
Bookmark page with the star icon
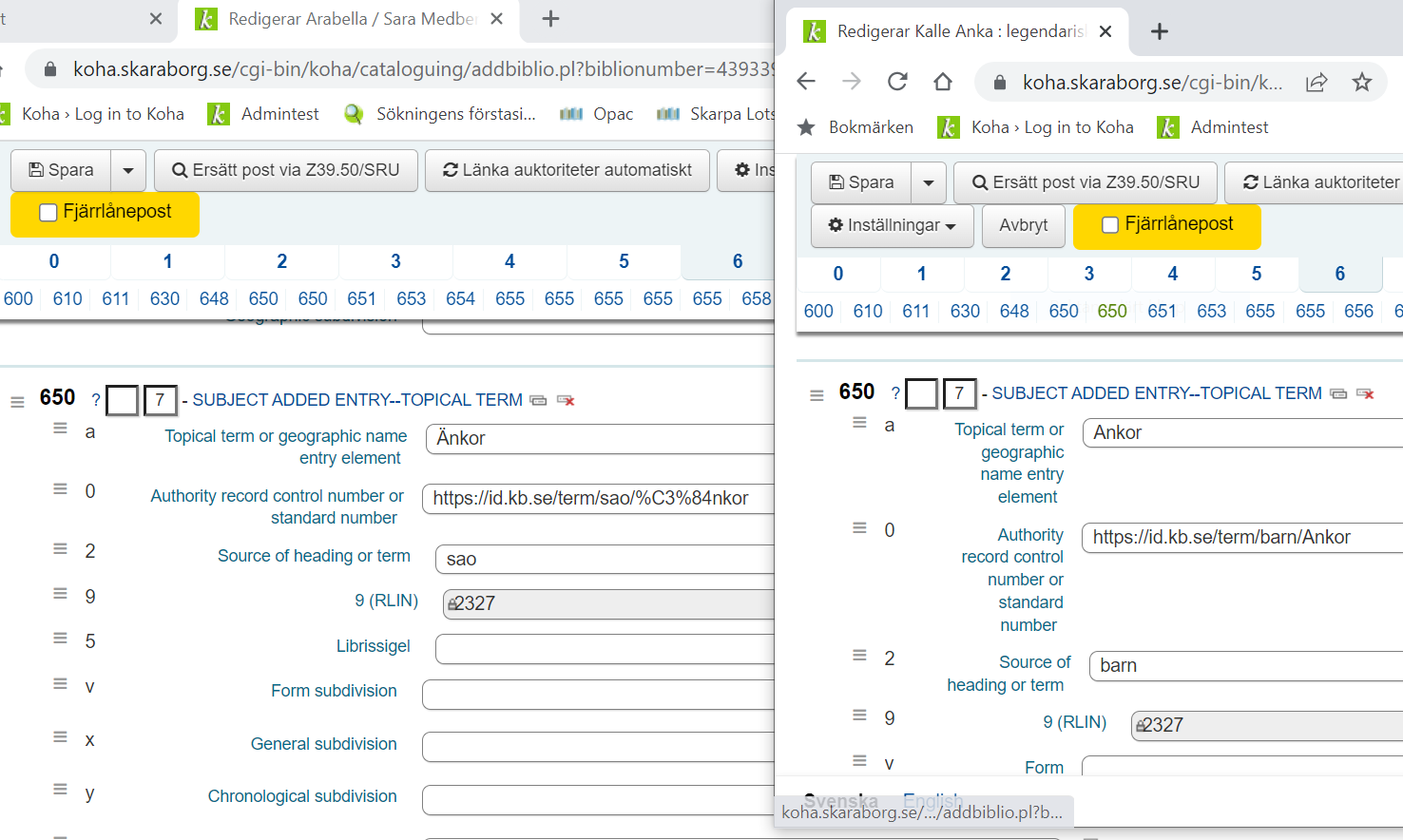click(x=1362, y=82)
